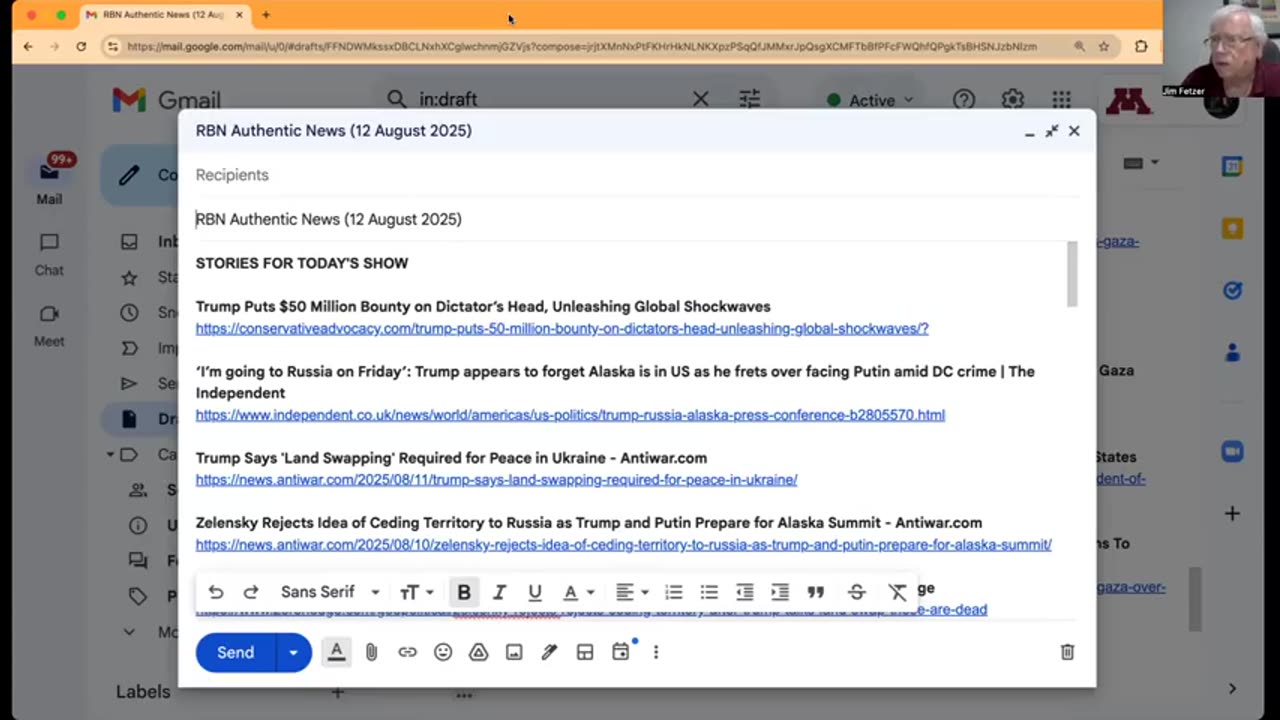Attach files with the paperclip icon

(x=371, y=652)
